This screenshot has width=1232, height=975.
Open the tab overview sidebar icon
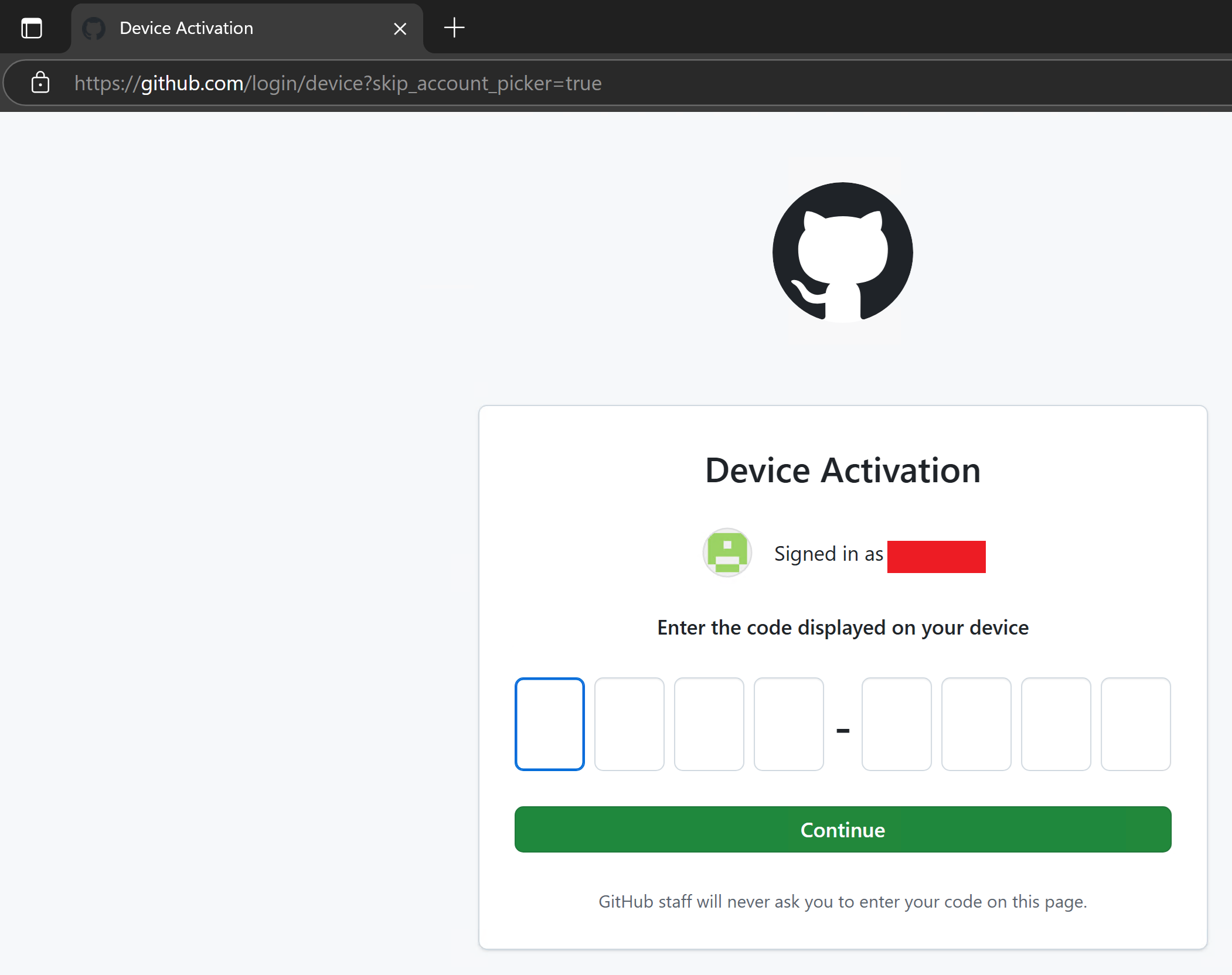tap(32, 28)
